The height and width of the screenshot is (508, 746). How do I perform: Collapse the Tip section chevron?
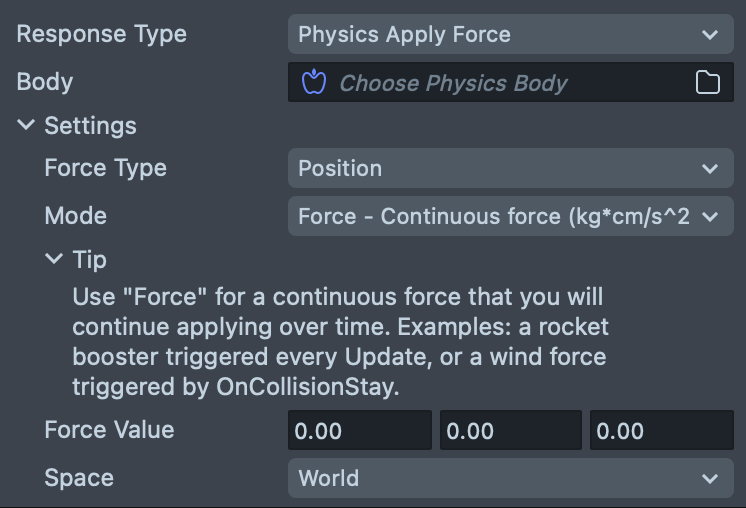(53, 260)
